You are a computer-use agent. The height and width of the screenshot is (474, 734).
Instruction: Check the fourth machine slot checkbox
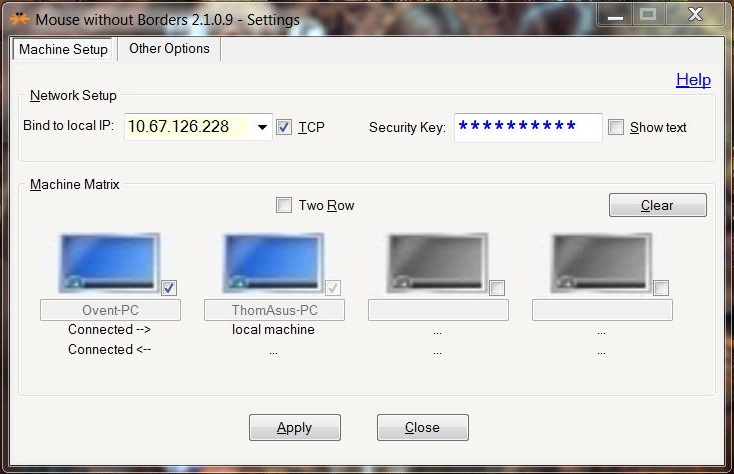point(661,288)
